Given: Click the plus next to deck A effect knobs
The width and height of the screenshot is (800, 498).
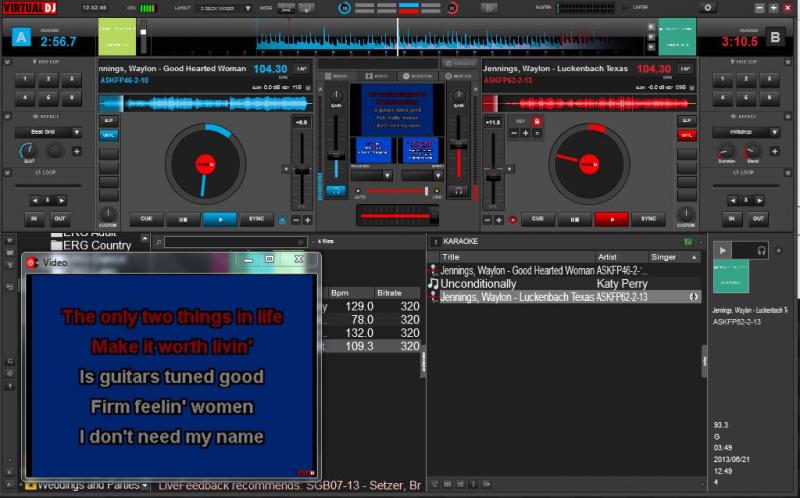Looking at the screenshot, I should pyautogui.click(x=77, y=151).
